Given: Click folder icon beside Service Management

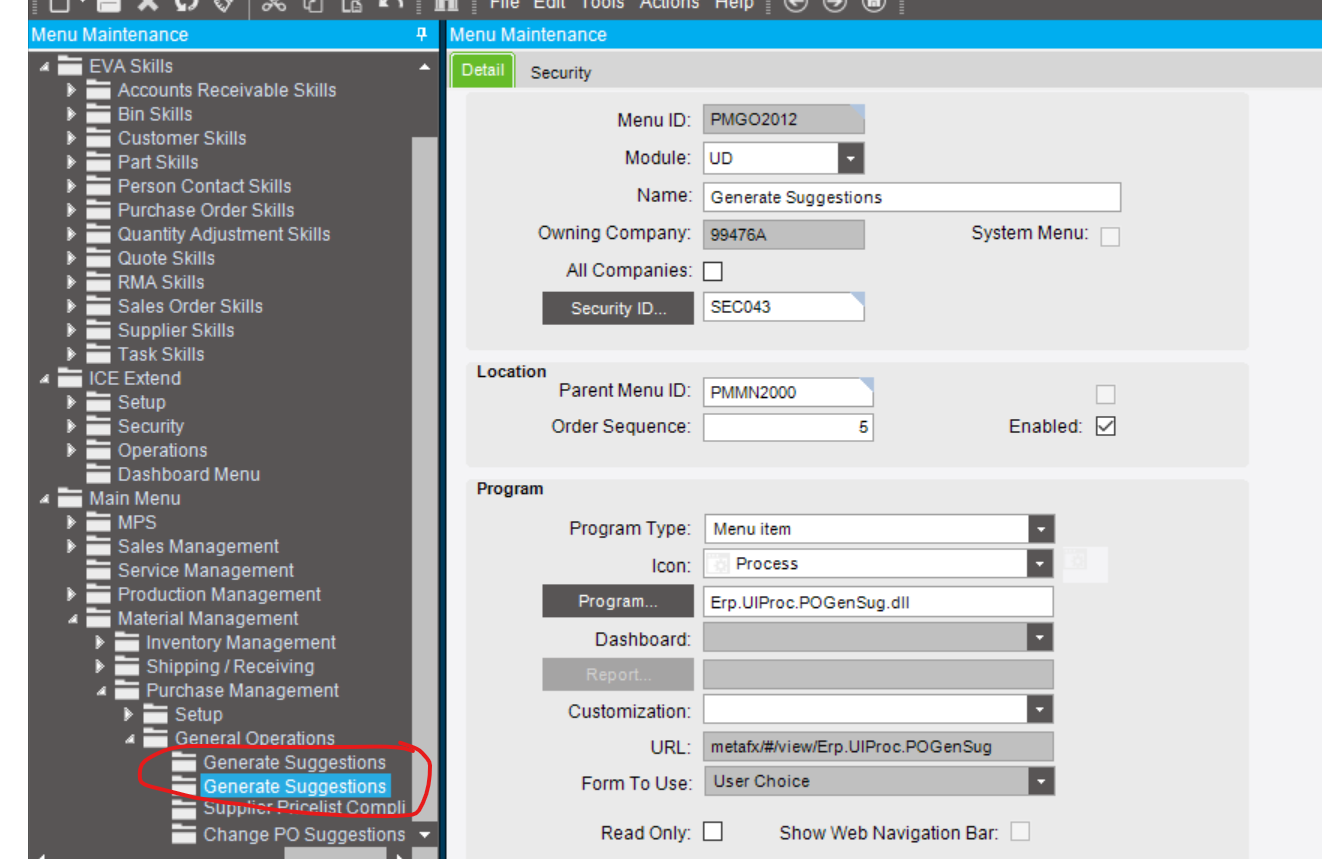Looking at the screenshot, I should tap(98, 570).
